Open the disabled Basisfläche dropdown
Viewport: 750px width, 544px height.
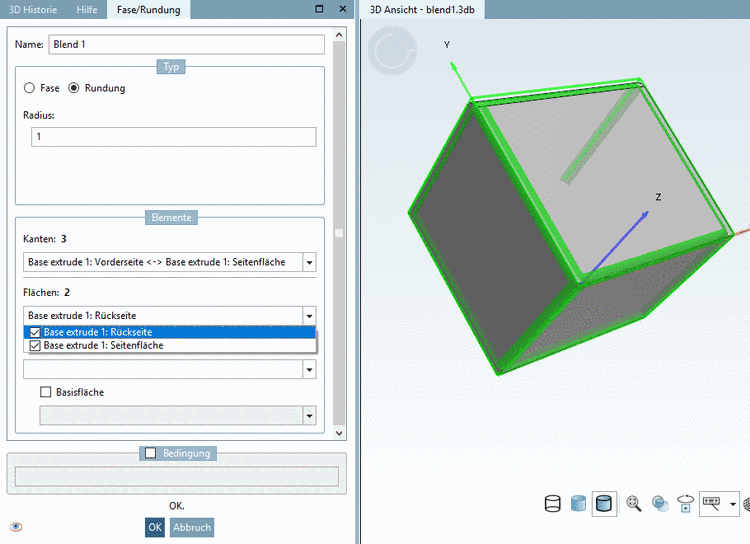(309, 416)
